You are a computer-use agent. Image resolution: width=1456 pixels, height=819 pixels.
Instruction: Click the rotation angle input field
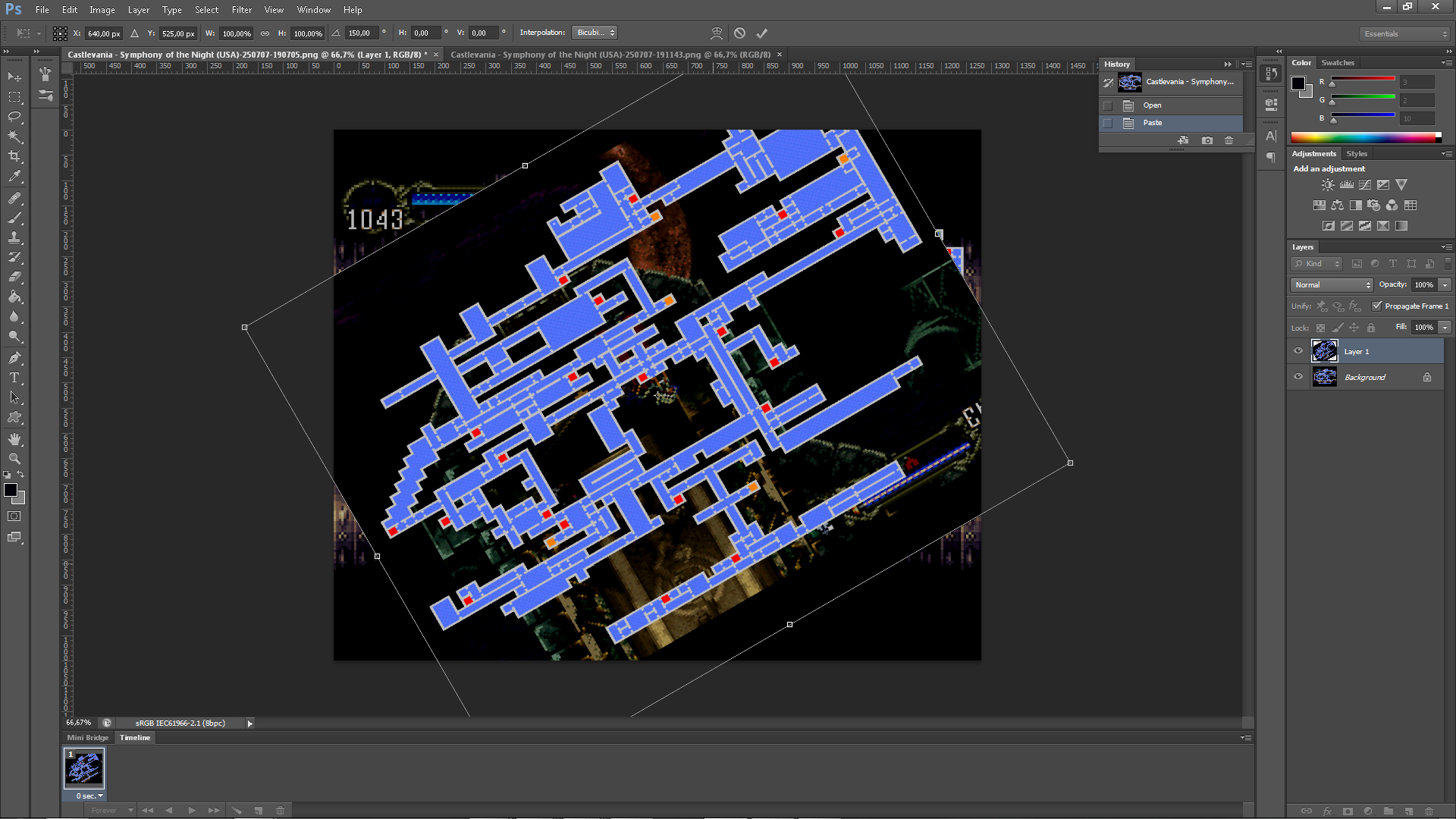click(362, 33)
